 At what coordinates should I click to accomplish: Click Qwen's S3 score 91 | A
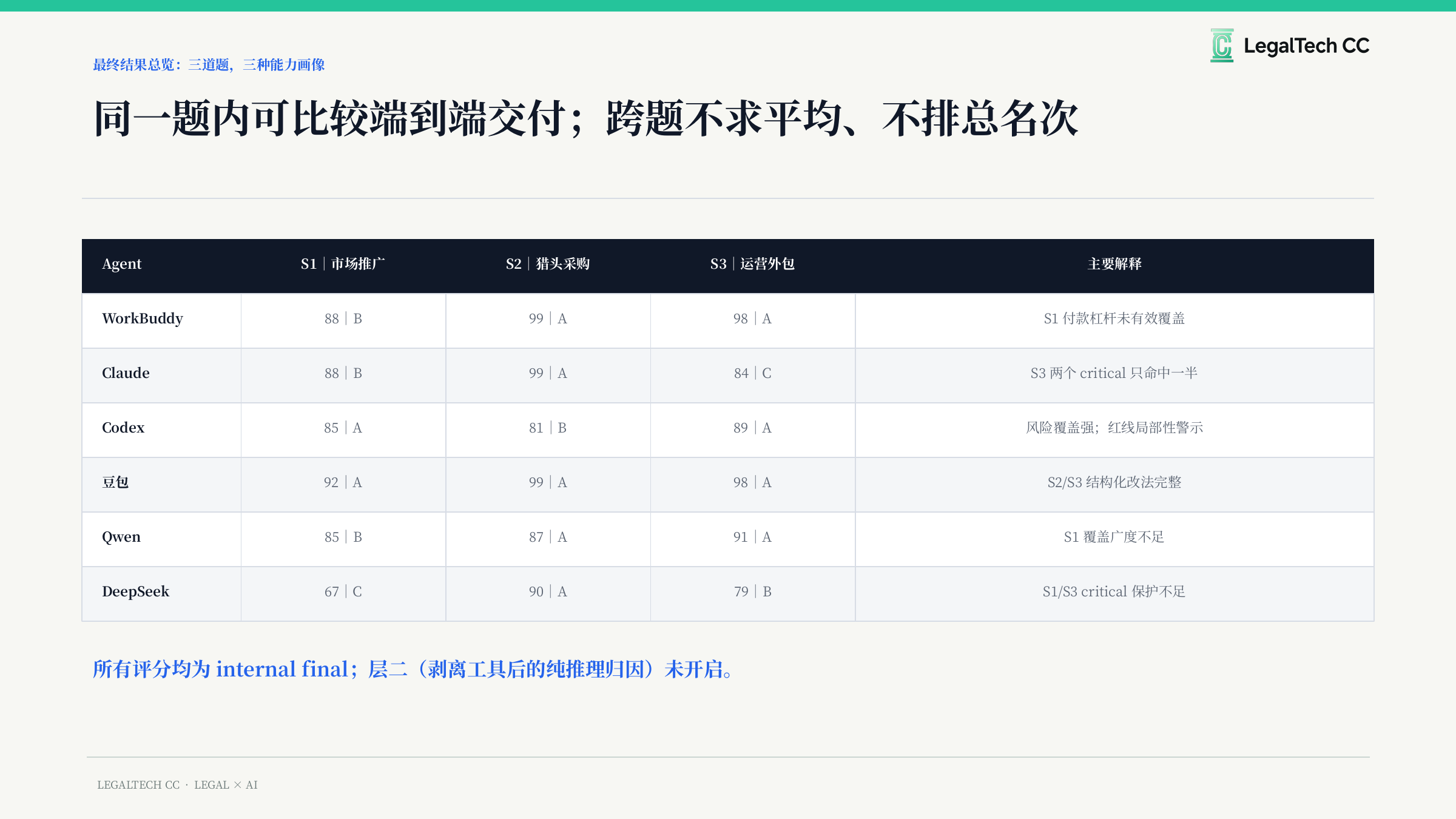coord(752,537)
